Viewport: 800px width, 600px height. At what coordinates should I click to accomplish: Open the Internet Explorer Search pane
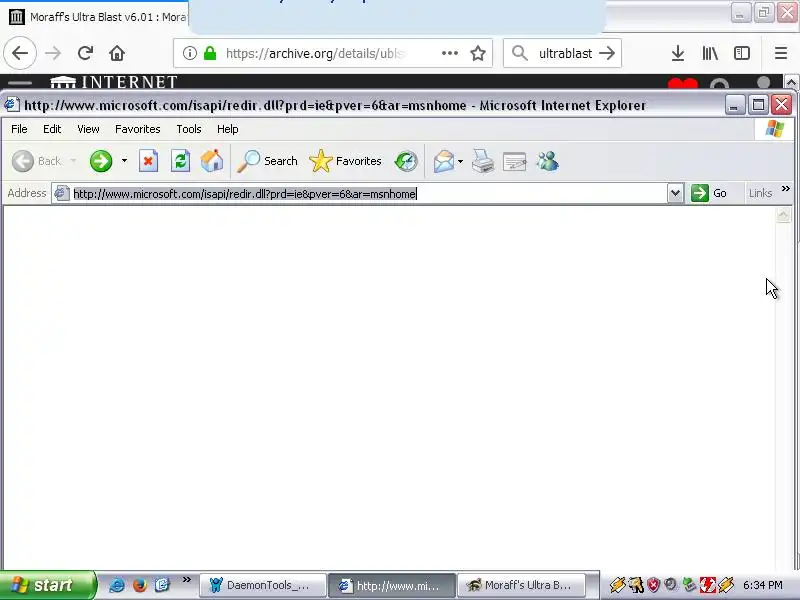click(267, 161)
